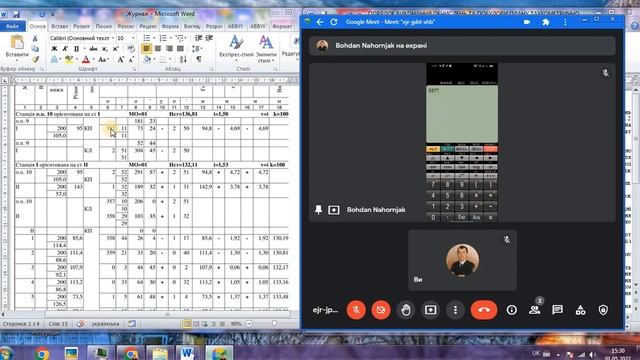The width and height of the screenshot is (640, 360).
Task: Toggle the show paragraph marks (¶) icon
Action: [x=199, y=60]
